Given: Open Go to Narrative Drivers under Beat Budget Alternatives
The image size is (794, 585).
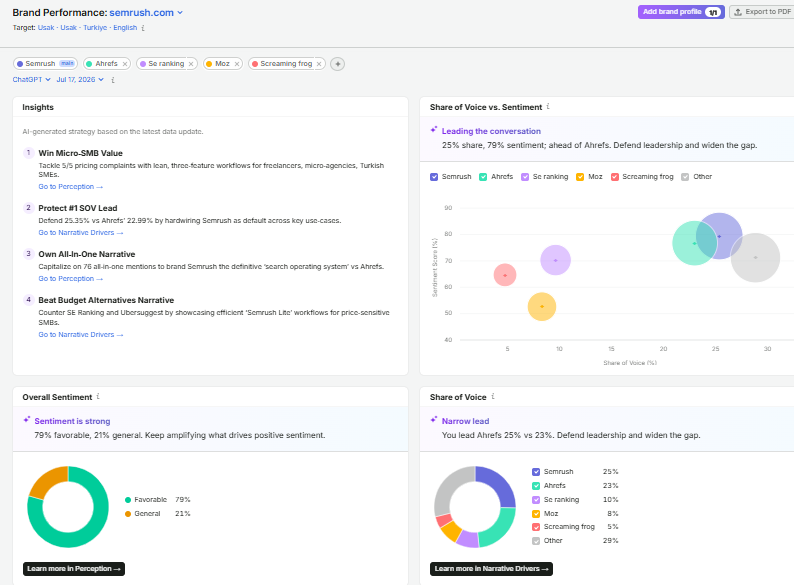Looking at the screenshot, I should click(x=81, y=335).
